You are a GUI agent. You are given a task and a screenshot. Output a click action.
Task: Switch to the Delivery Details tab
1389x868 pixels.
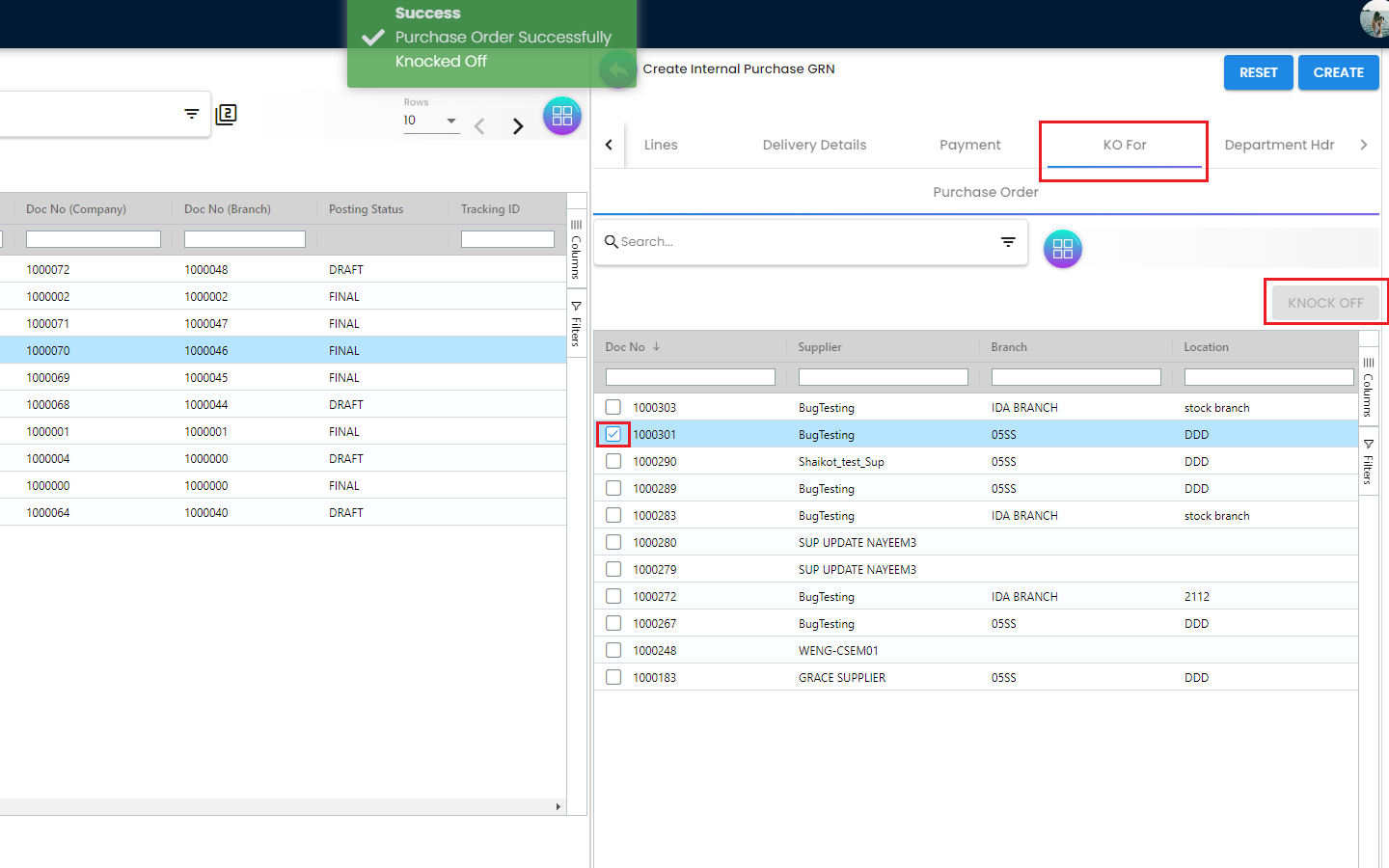(814, 145)
